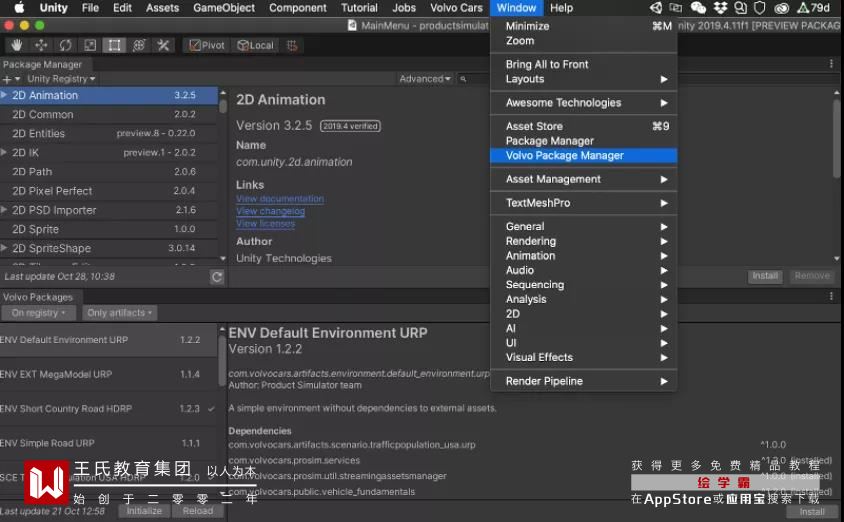Select the 2D Entities package
The image size is (844, 522).
click(x=109, y=133)
